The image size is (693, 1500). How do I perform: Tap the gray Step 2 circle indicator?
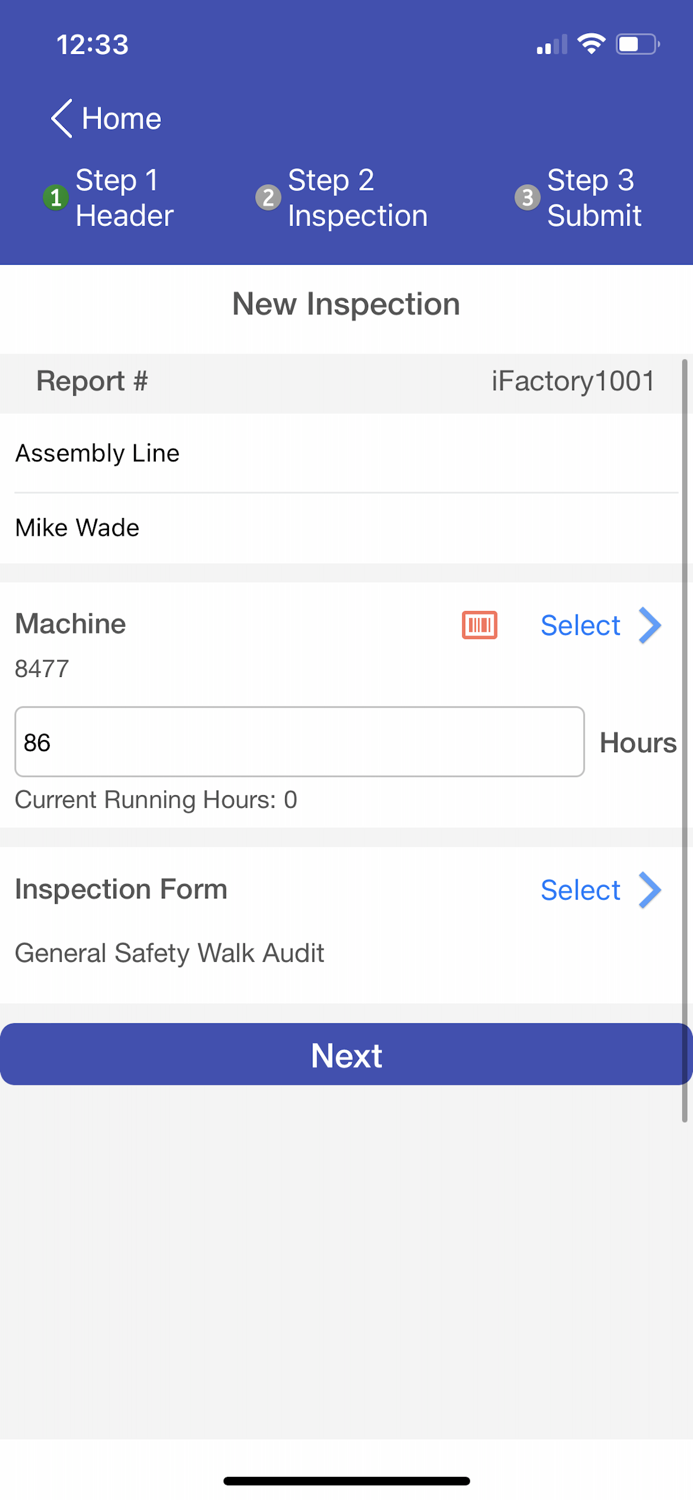(267, 198)
